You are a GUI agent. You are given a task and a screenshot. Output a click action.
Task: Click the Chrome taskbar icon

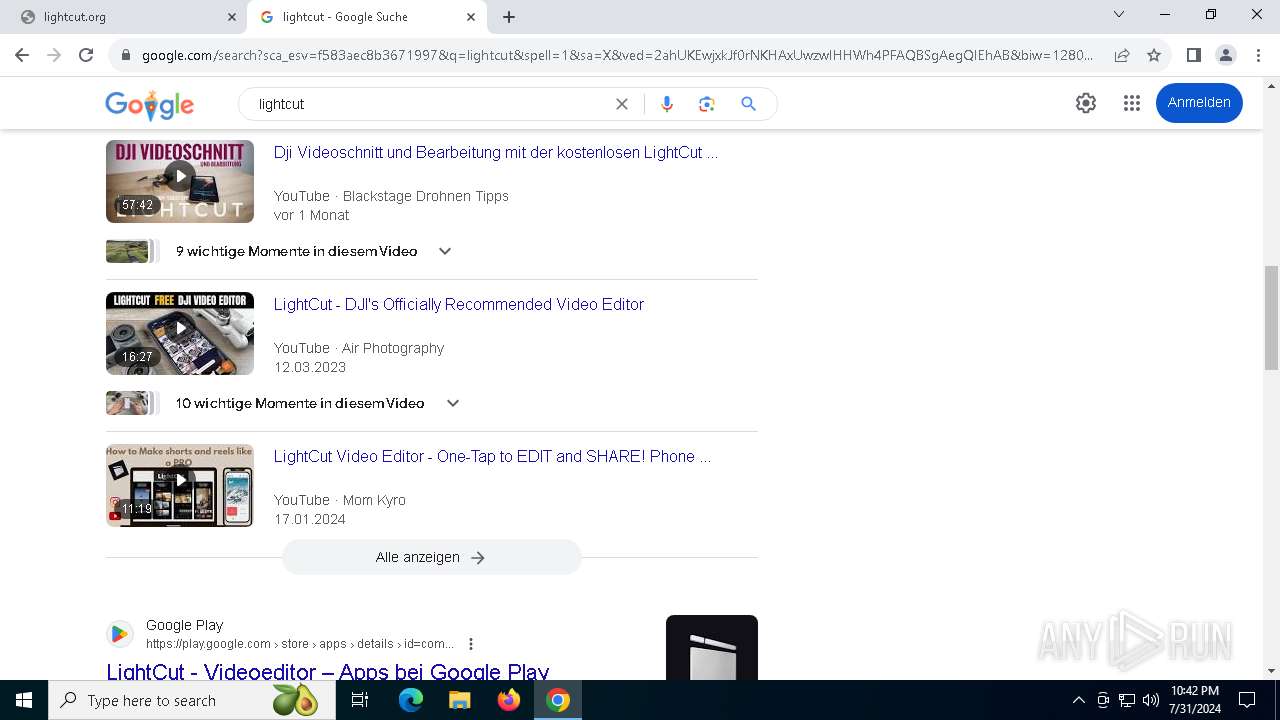558,700
